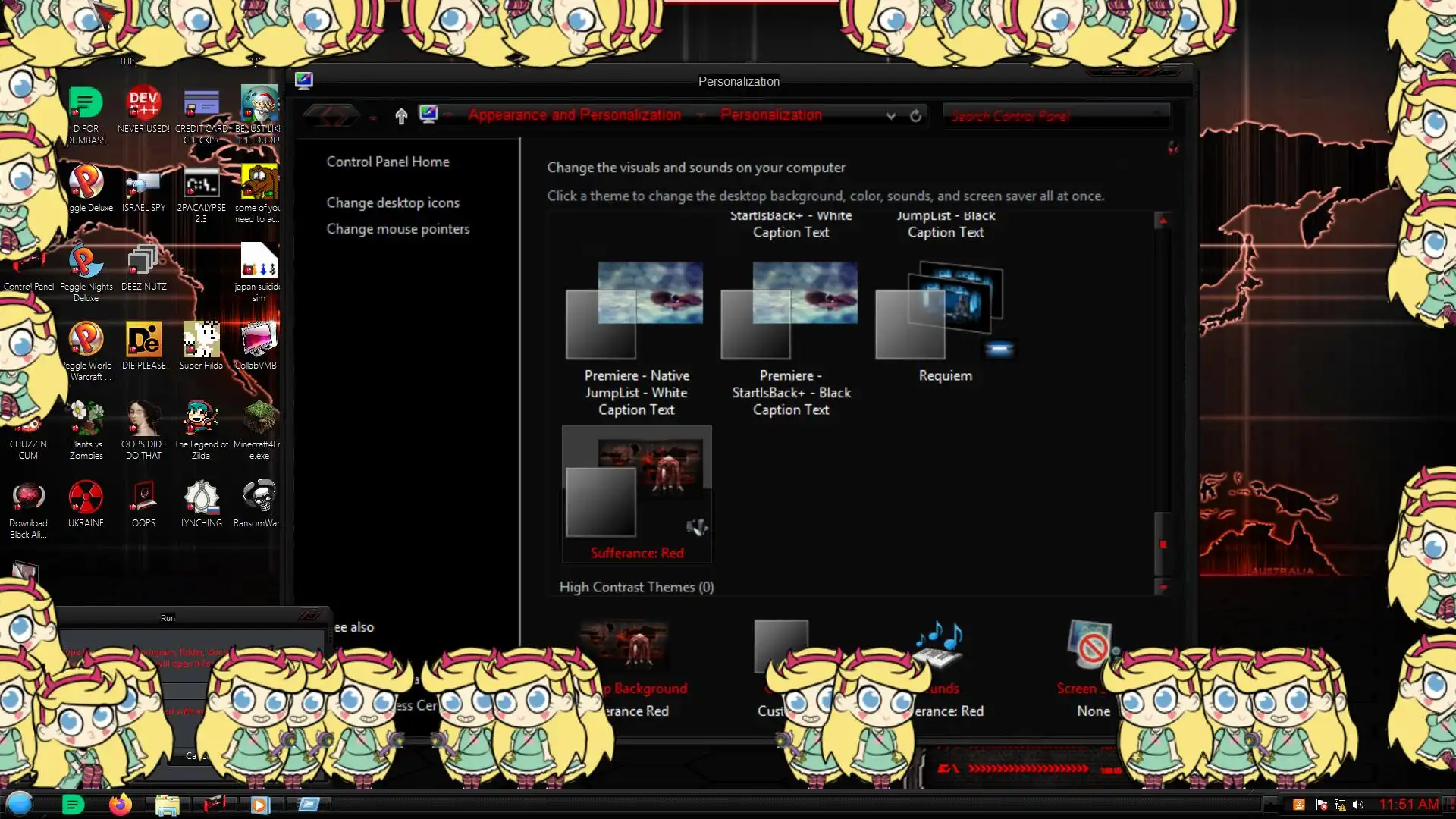This screenshot has width=1456, height=819.
Task: Click the Appearance and Personalization breadcrumb
Action: 574,115
